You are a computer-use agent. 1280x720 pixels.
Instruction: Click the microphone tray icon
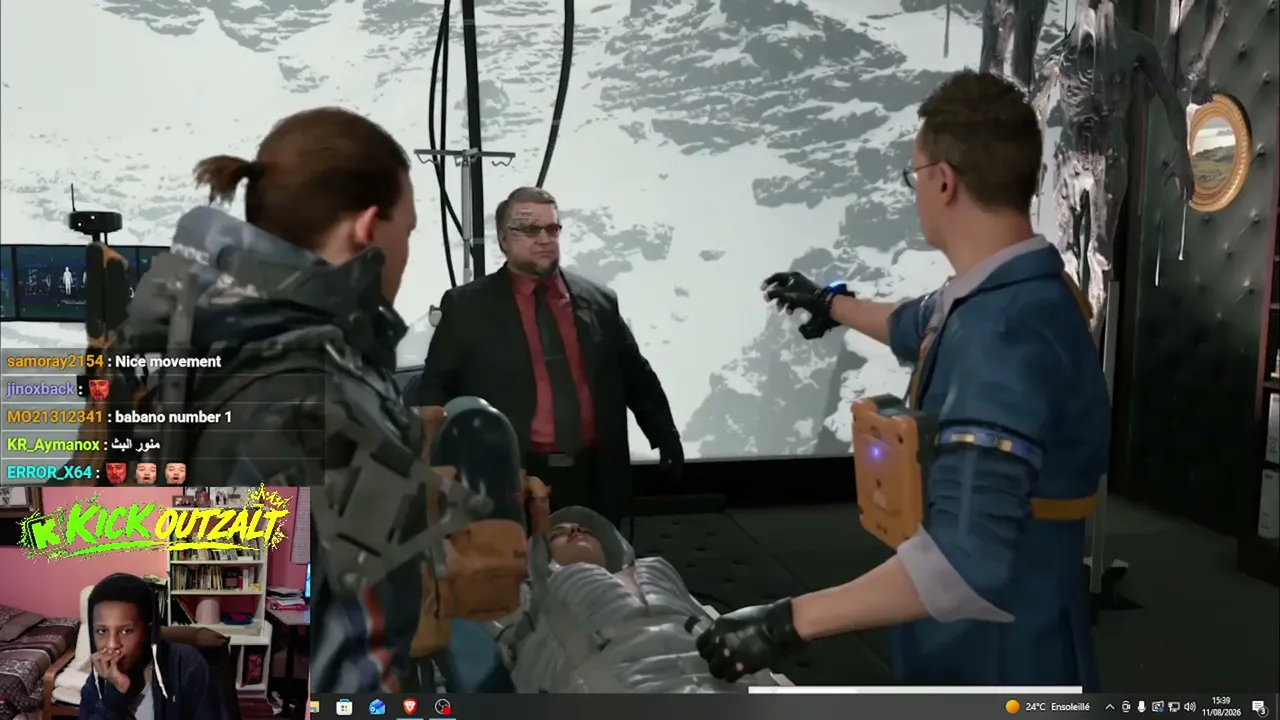click(x=1141, y=707)
